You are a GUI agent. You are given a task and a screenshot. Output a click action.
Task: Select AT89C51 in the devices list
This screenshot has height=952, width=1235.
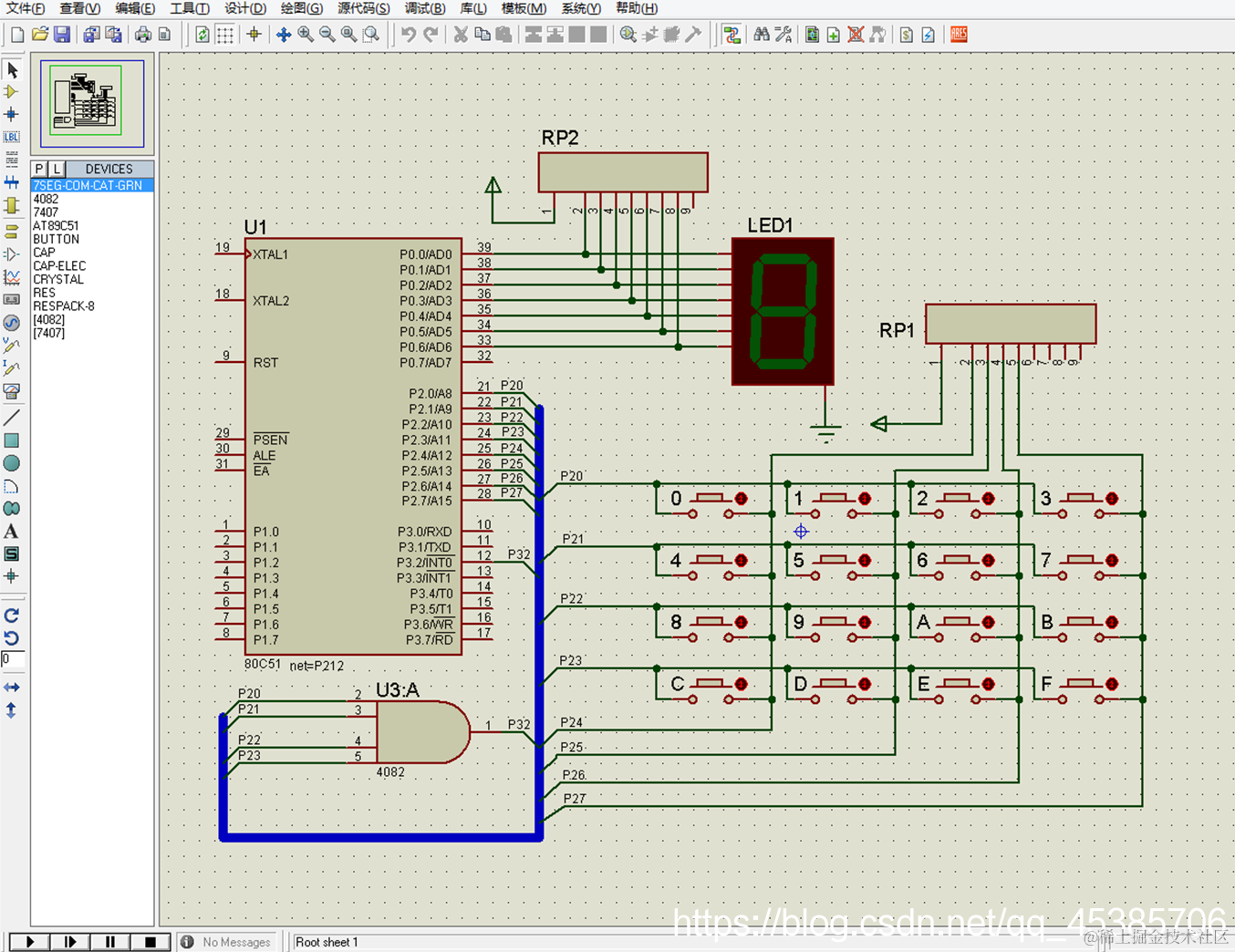click(56, 225)
